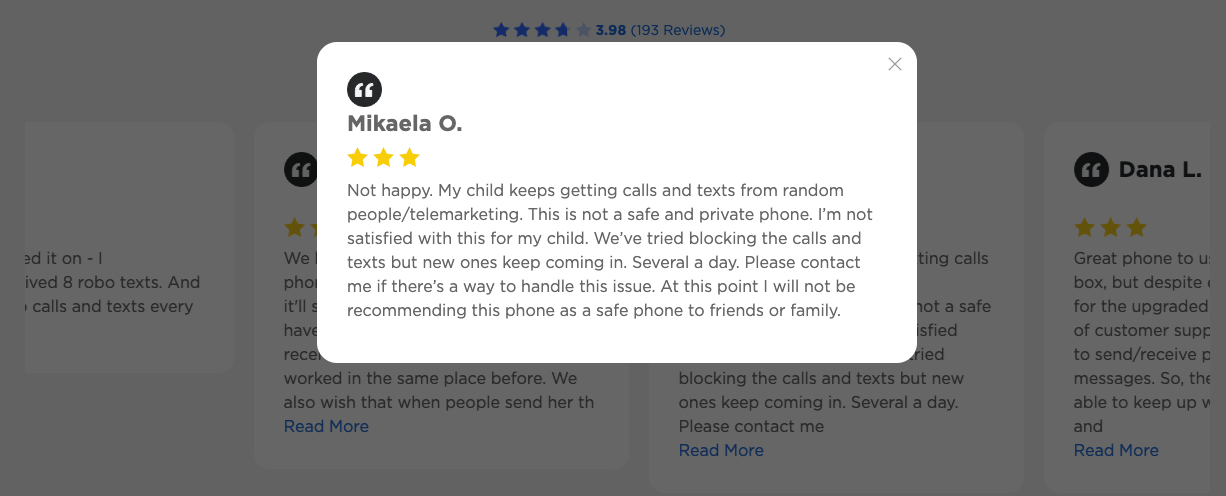Open the (193 Reviews) link
Viewport: 1226px width, 496px height.
[677, 30]
